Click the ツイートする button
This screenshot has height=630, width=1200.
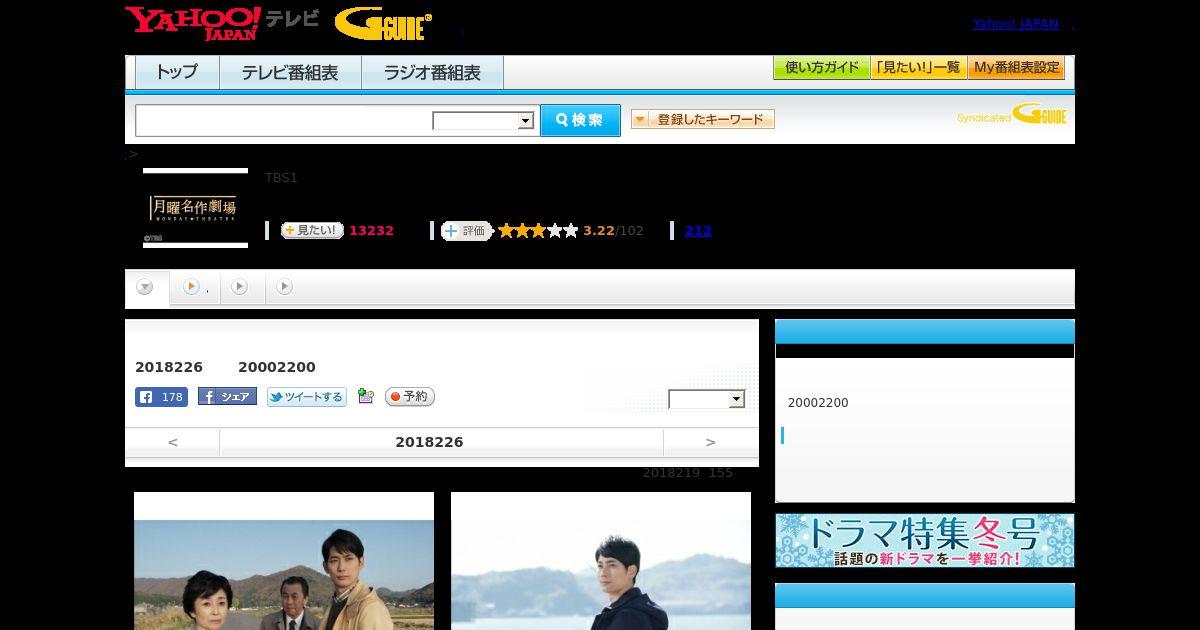(306, 397)
